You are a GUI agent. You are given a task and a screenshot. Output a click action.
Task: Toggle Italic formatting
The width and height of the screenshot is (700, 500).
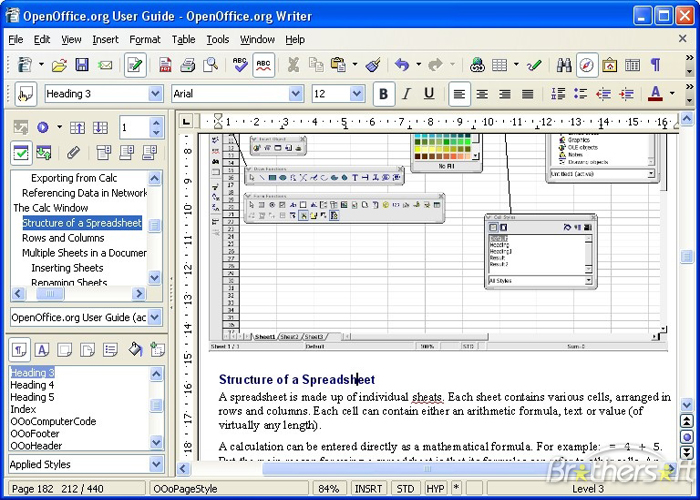(406, 94)
